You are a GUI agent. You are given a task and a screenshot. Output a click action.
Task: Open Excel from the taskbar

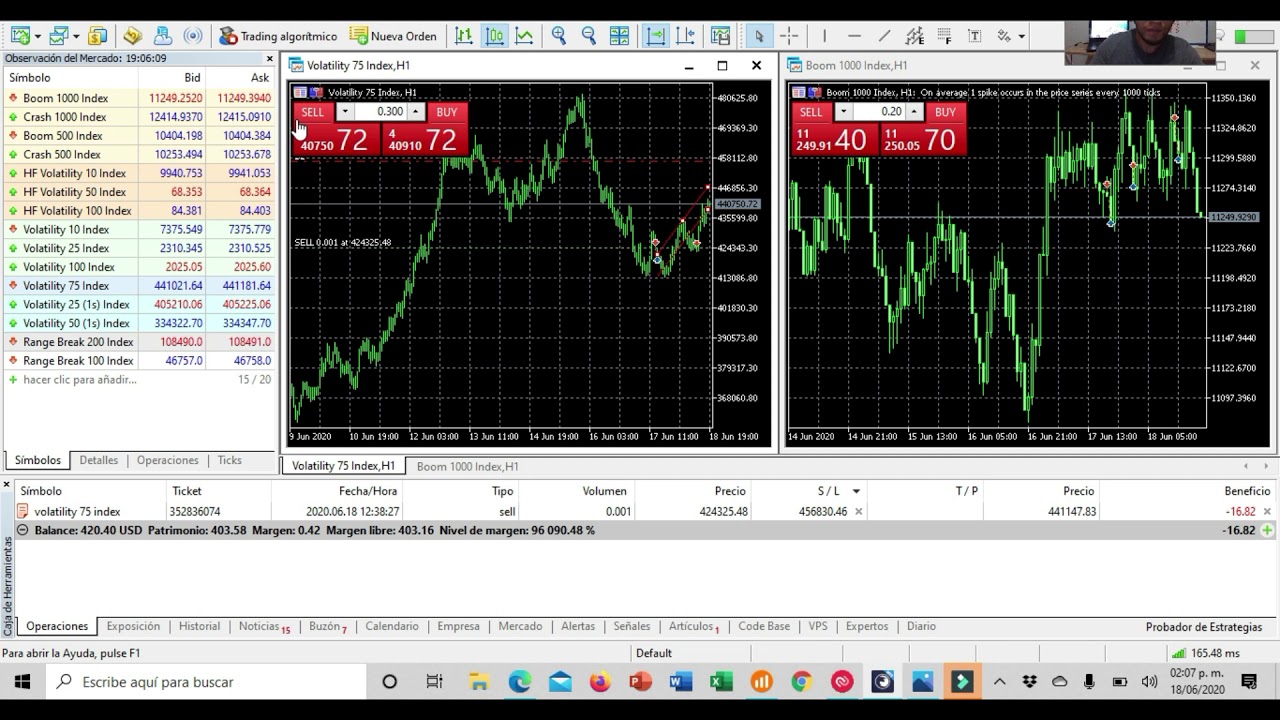pyautogui.click(x=720, y=682)
